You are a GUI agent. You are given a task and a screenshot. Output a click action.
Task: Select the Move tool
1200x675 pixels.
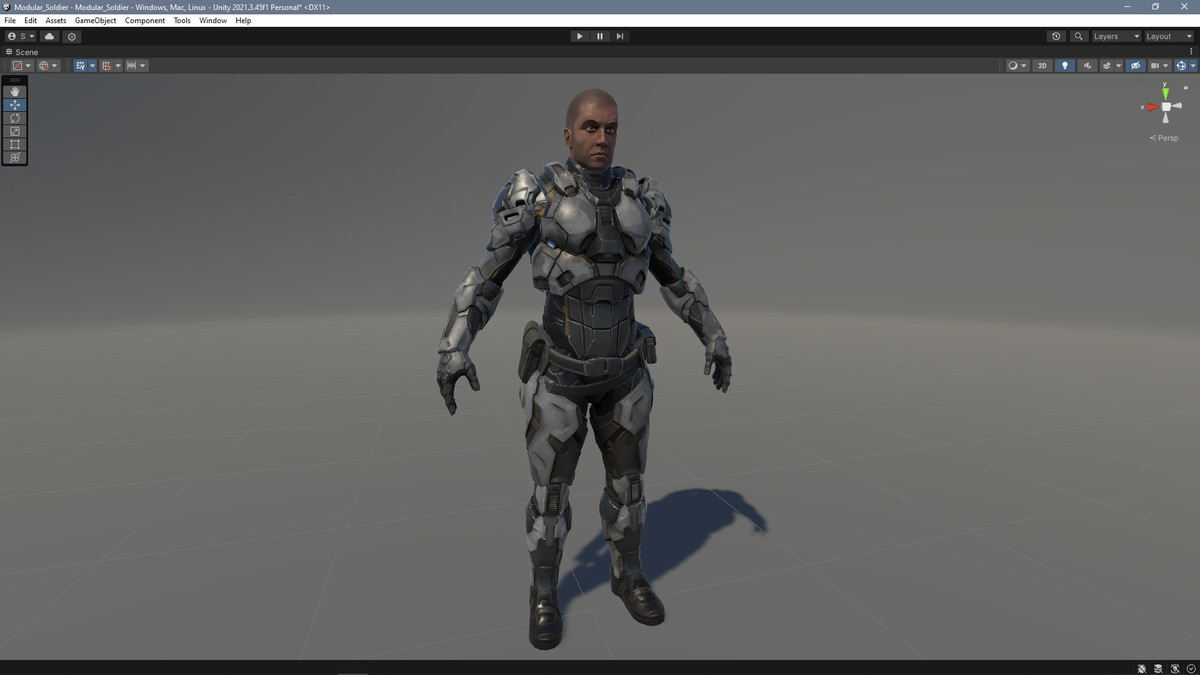(x=14, y=104)
